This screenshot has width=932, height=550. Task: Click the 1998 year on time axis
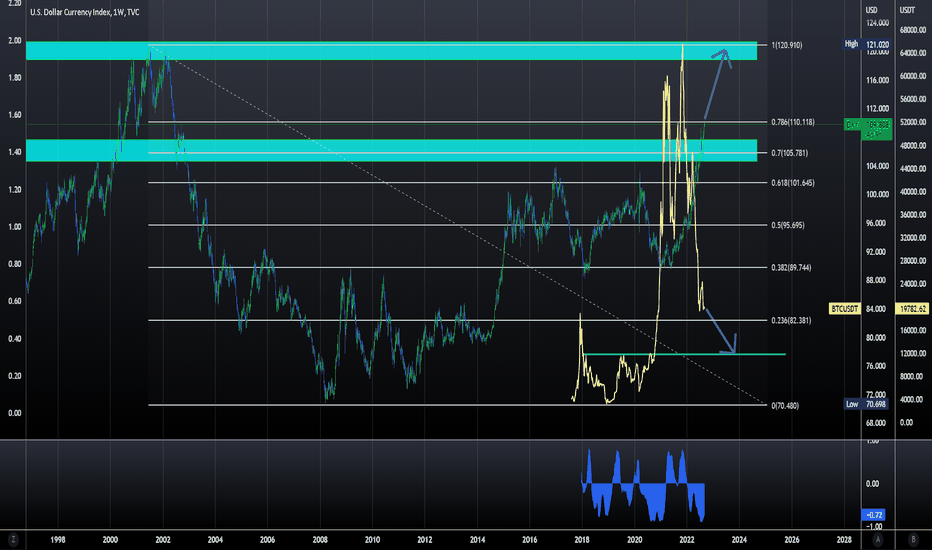pos(58,540)
